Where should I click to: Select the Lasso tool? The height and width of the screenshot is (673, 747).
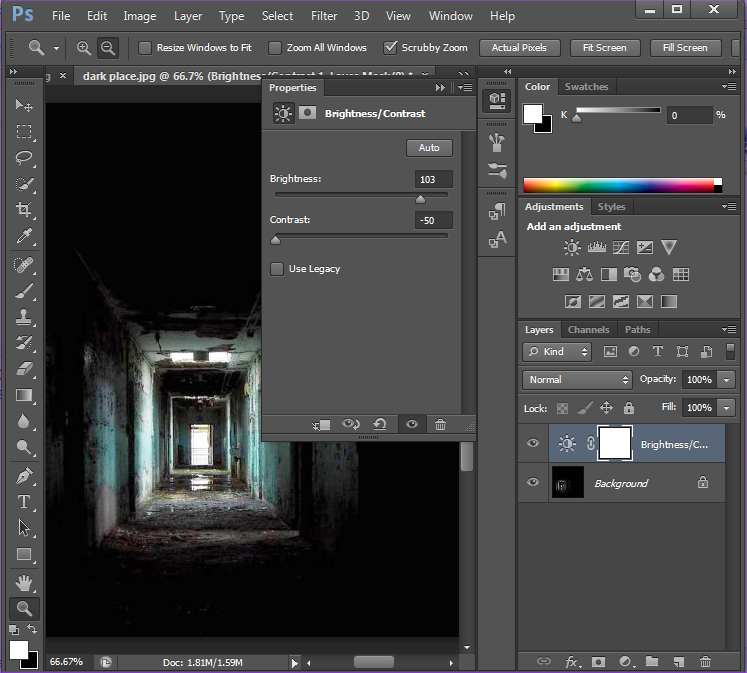pos(24,158)
